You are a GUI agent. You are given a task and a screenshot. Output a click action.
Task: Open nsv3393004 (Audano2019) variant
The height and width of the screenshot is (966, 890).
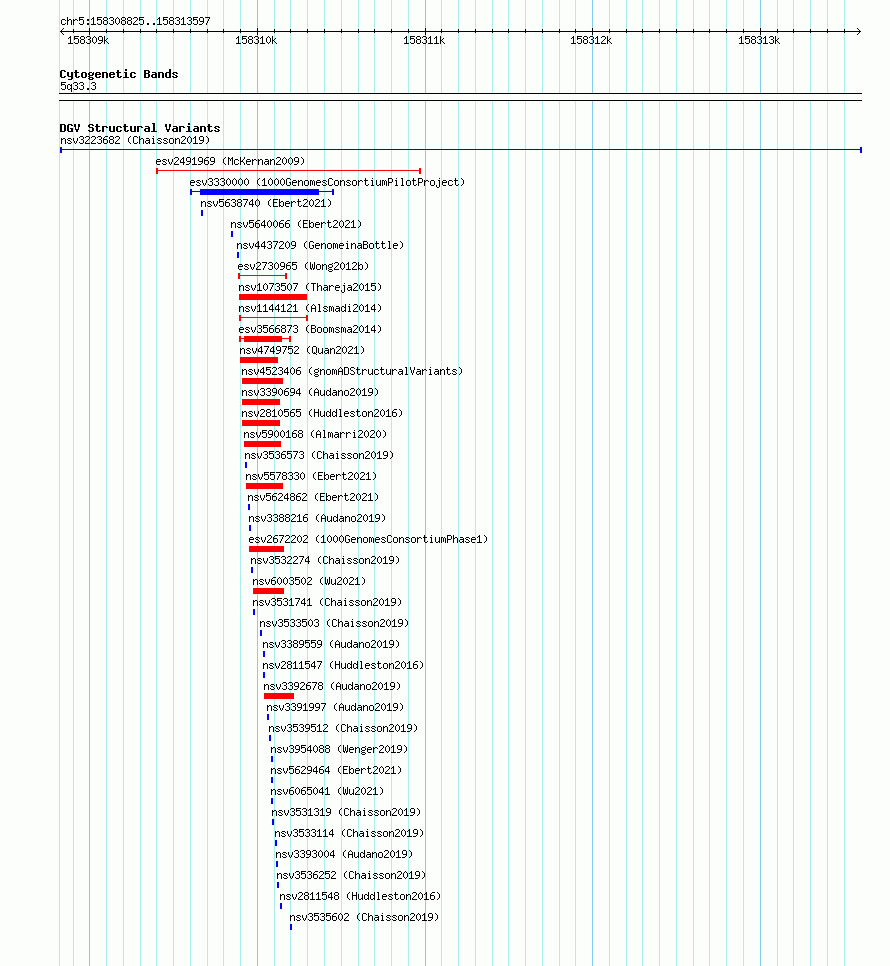point(344,853)
